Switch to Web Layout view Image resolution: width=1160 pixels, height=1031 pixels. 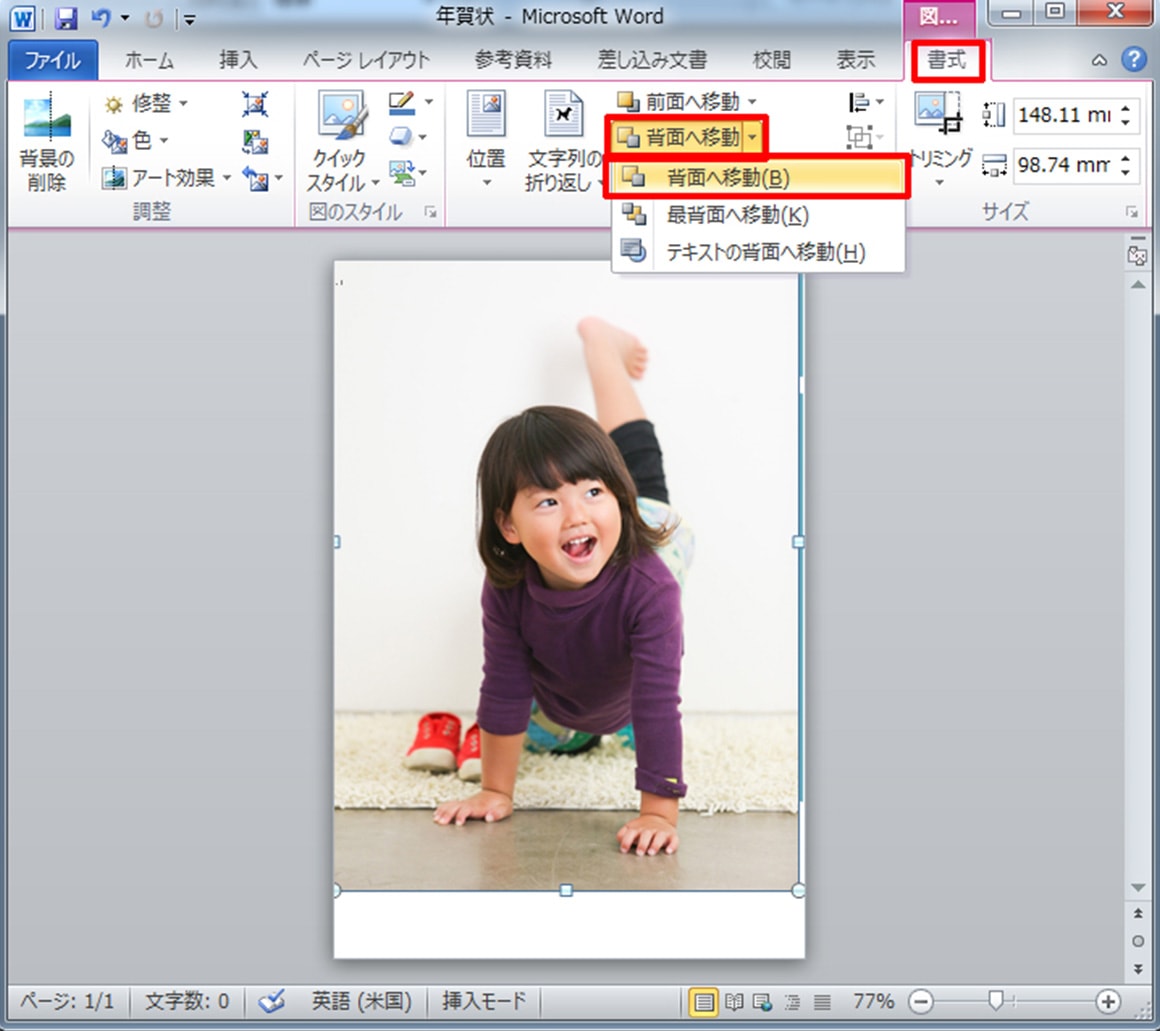(x=762, y=1003)
